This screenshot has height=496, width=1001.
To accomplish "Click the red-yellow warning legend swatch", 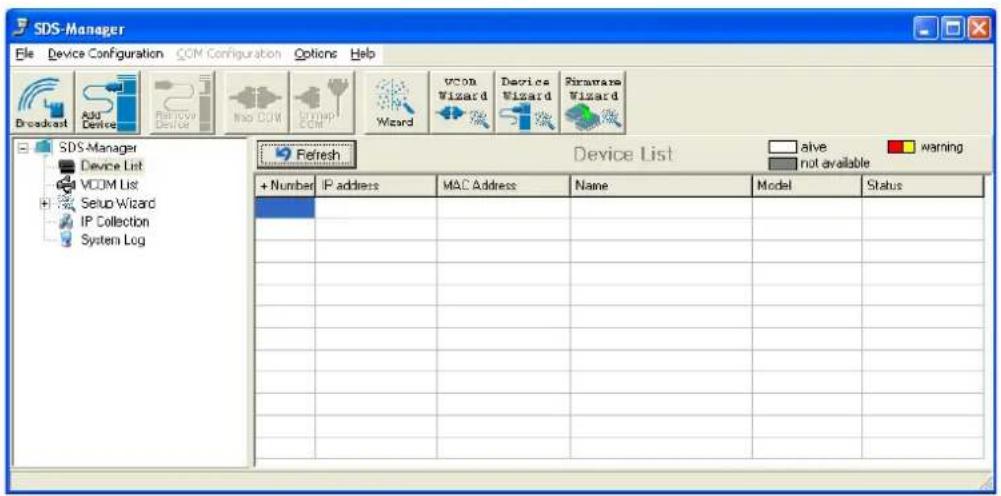I will pos(901,147).
